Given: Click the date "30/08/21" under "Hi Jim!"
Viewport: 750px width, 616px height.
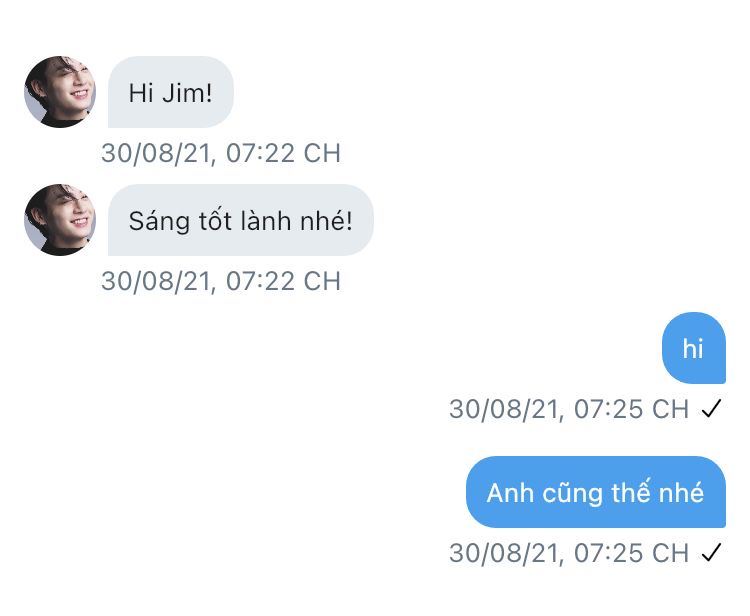Looking at the screenshot, I should click(x=157, y=153).
